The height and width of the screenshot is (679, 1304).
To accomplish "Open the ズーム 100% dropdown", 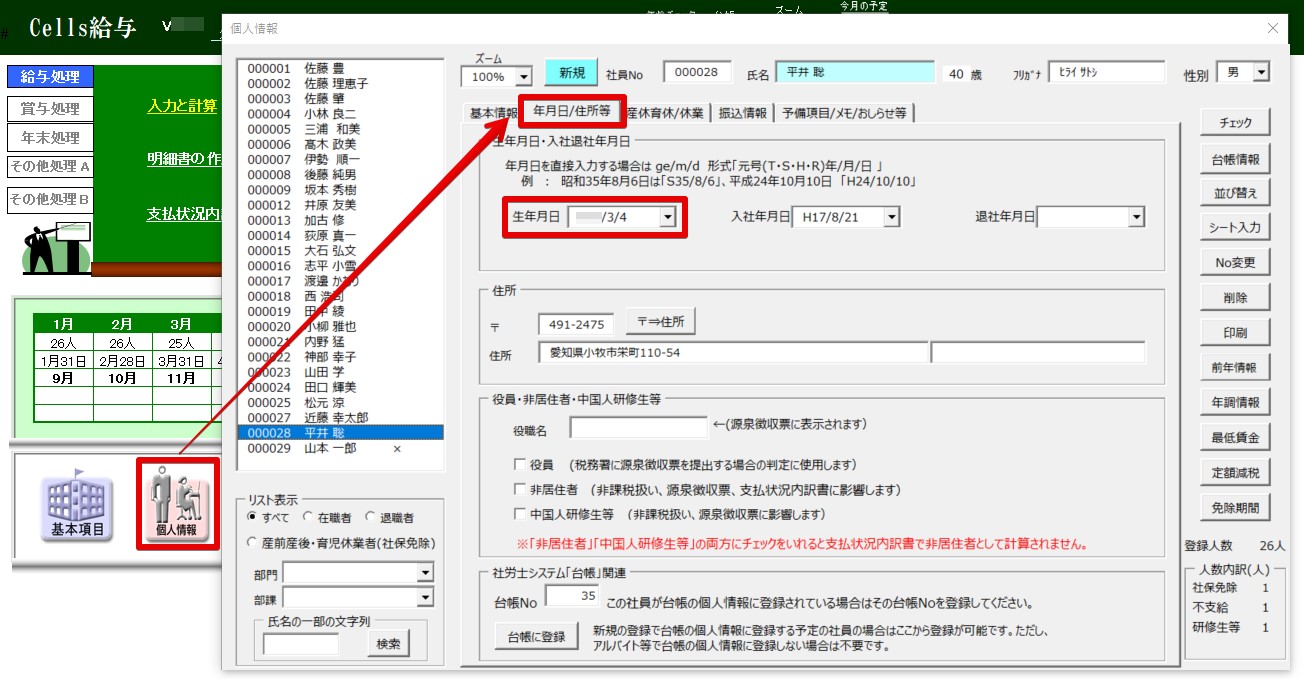I will 523,77.
